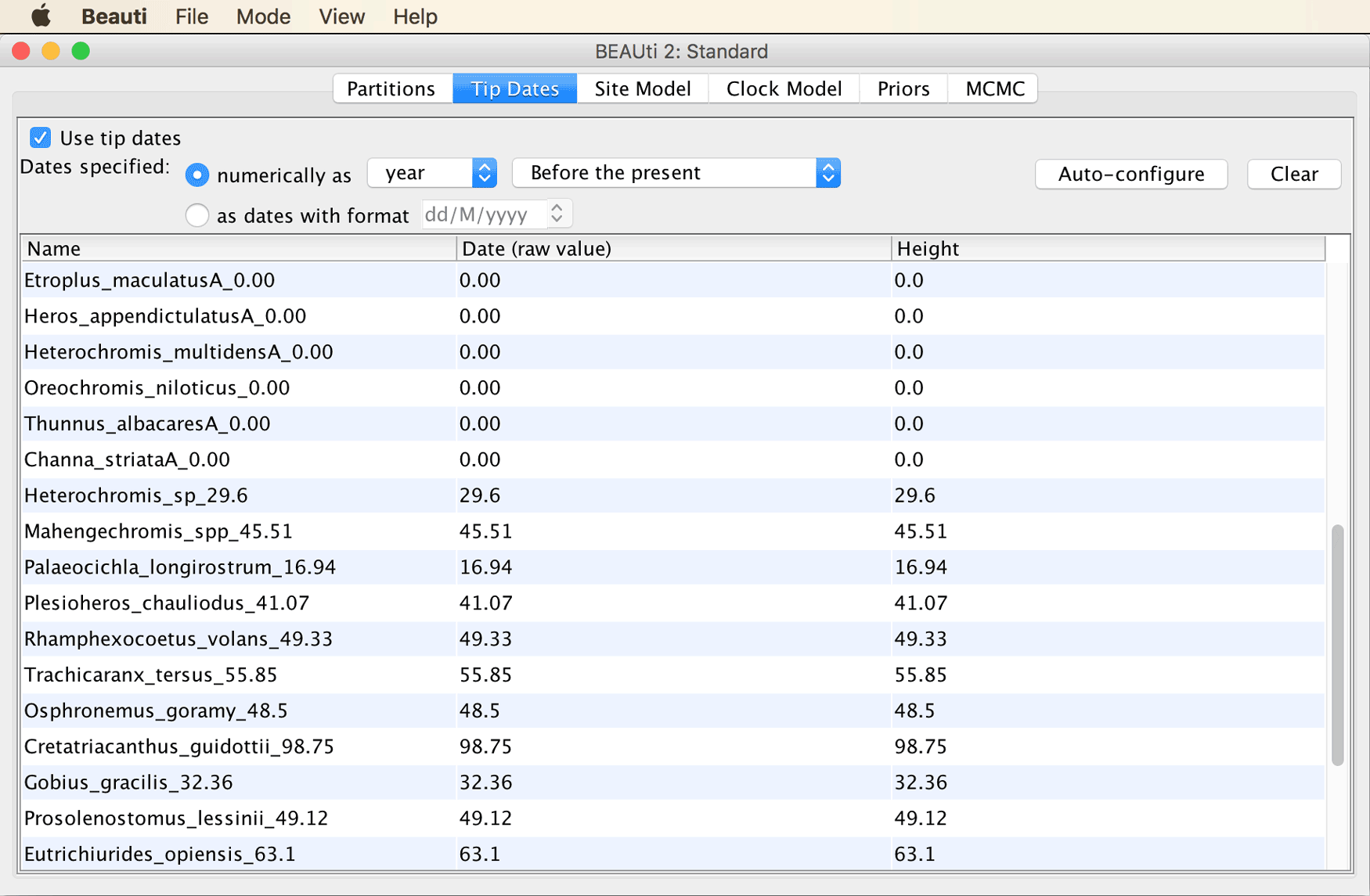The height and width of the screenshot is (896, 1370).
Task: Select row Mahengechromis_spp_45.51
Action: [673, 531]
